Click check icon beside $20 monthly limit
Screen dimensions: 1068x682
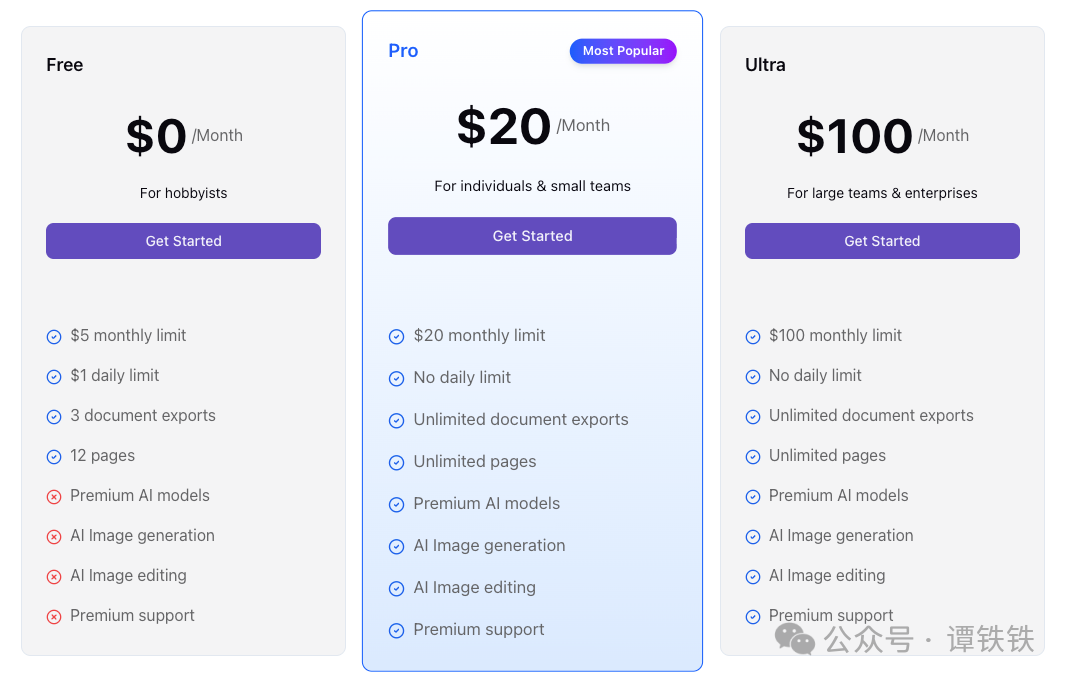[396, 337]
